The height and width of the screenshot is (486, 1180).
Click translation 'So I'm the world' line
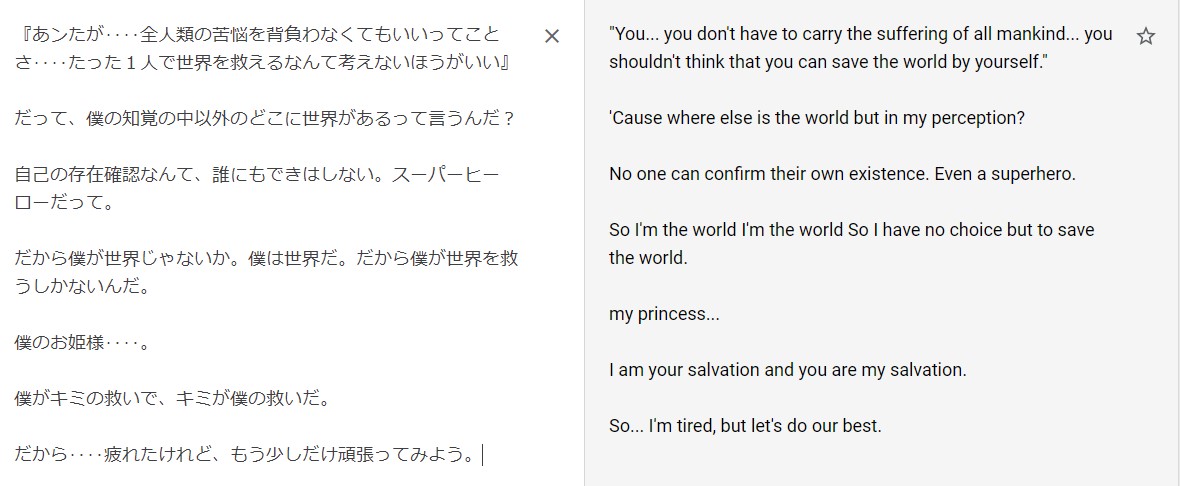tap(852, 229)
